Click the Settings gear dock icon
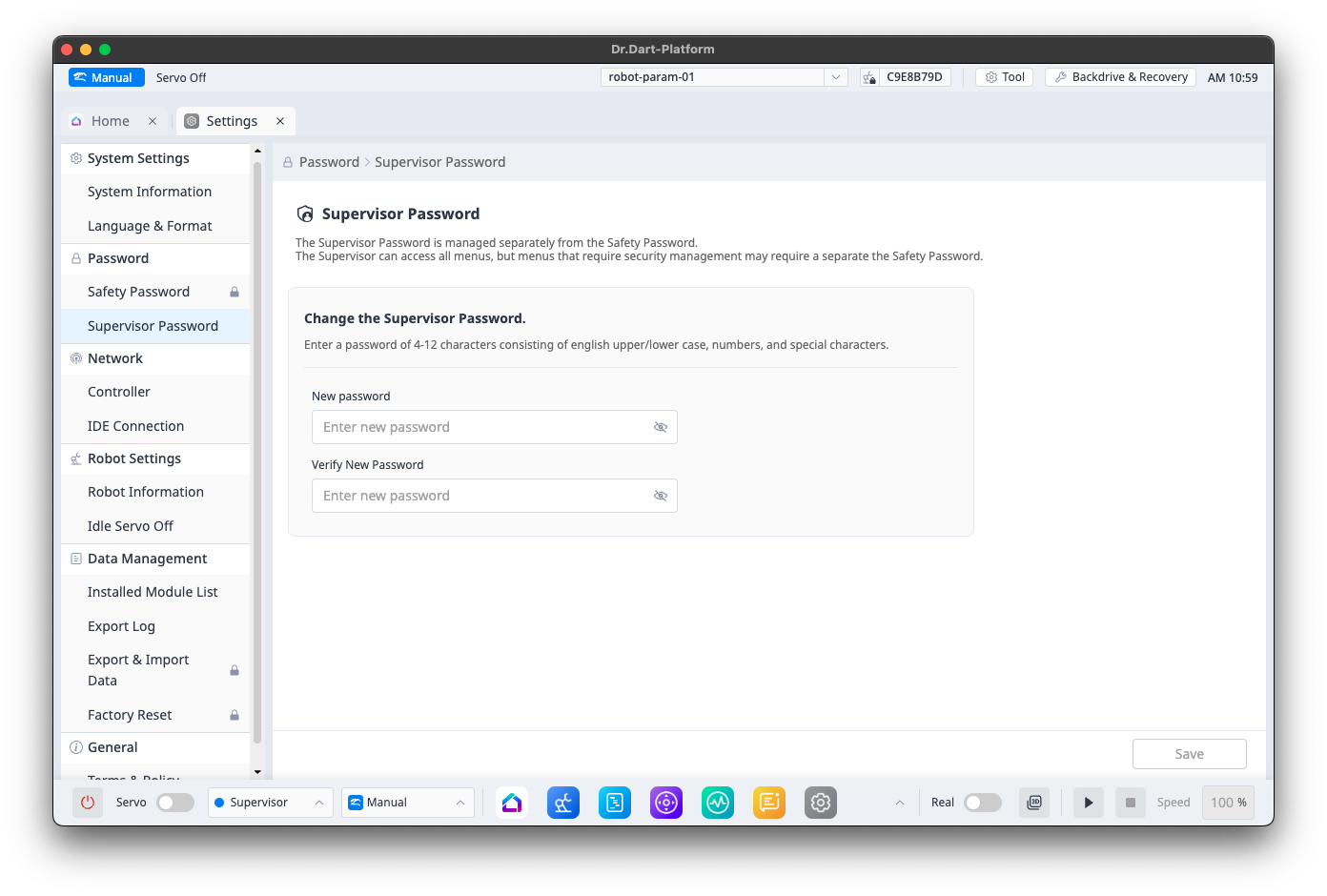The height and width of the screenshot is (896, 1327). (x=821, y=803)
